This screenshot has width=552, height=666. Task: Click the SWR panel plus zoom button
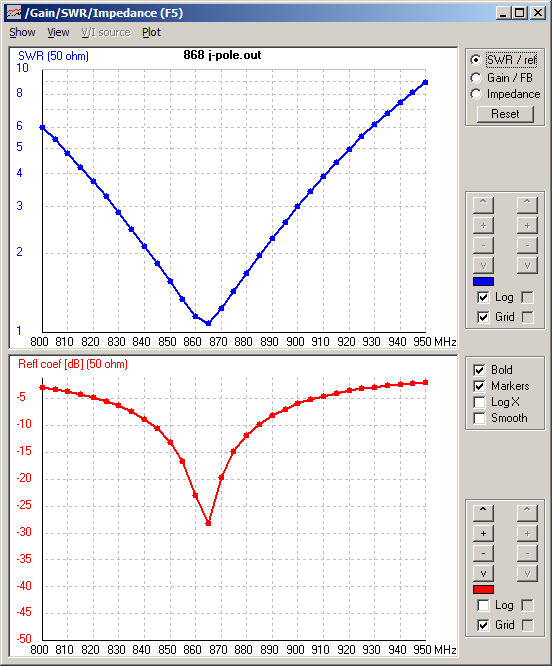483,226
